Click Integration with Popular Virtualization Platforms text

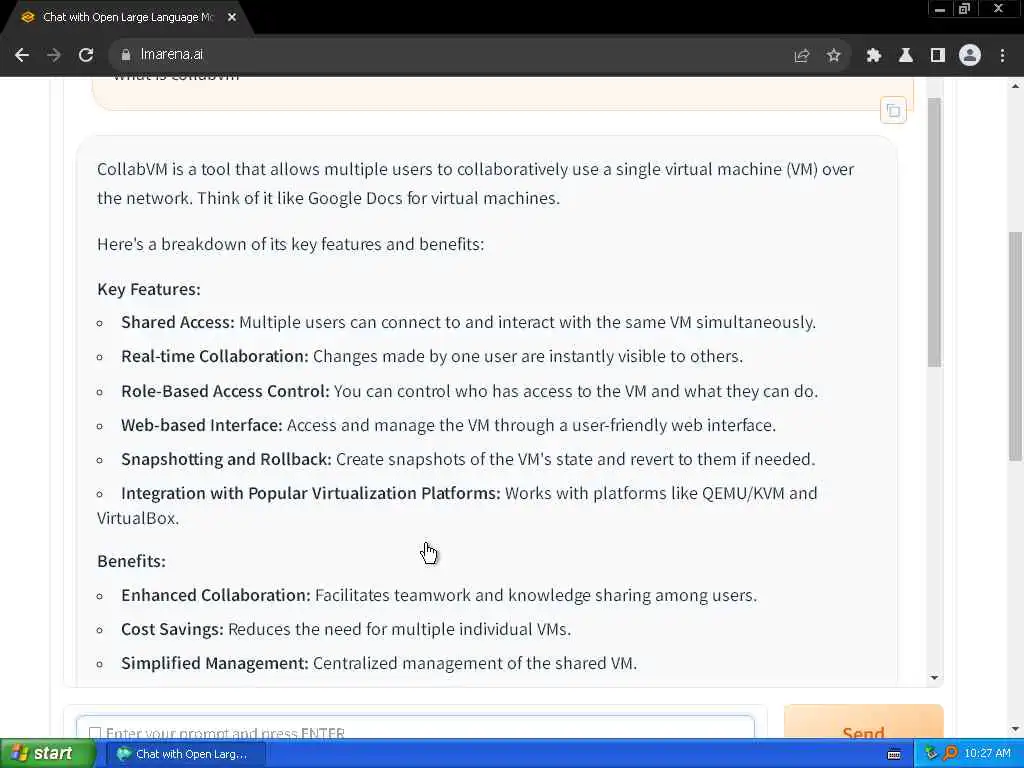pos(311,493)
